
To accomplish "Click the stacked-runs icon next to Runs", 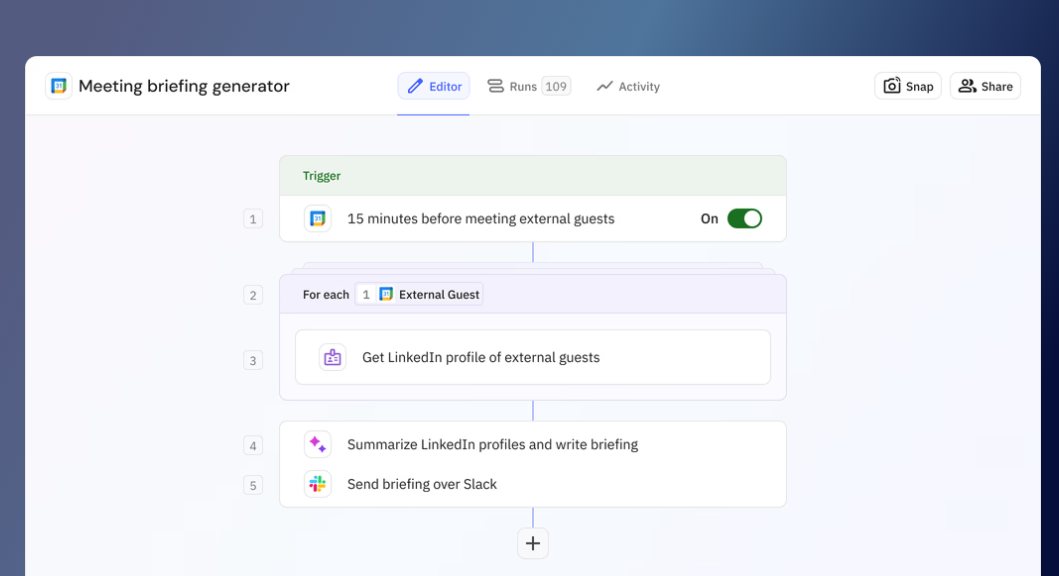I will [495, 86].
